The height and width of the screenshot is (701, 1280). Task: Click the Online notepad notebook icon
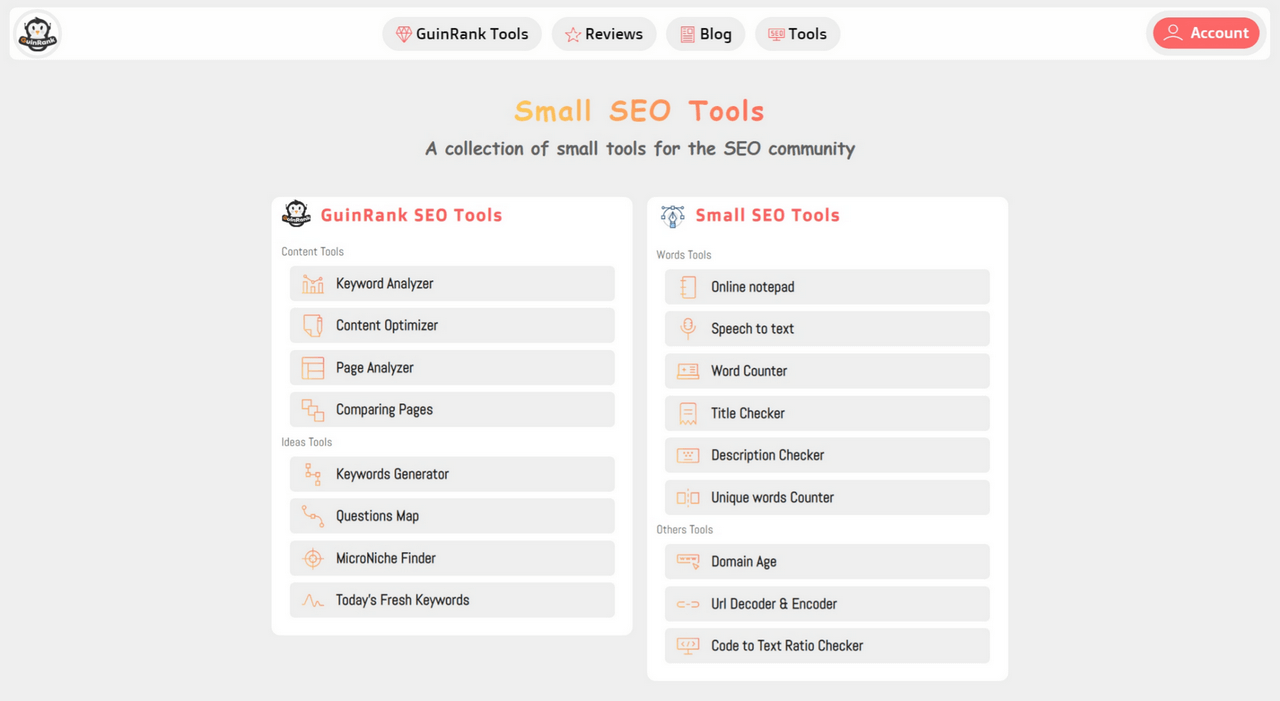(x=688, y=287)
